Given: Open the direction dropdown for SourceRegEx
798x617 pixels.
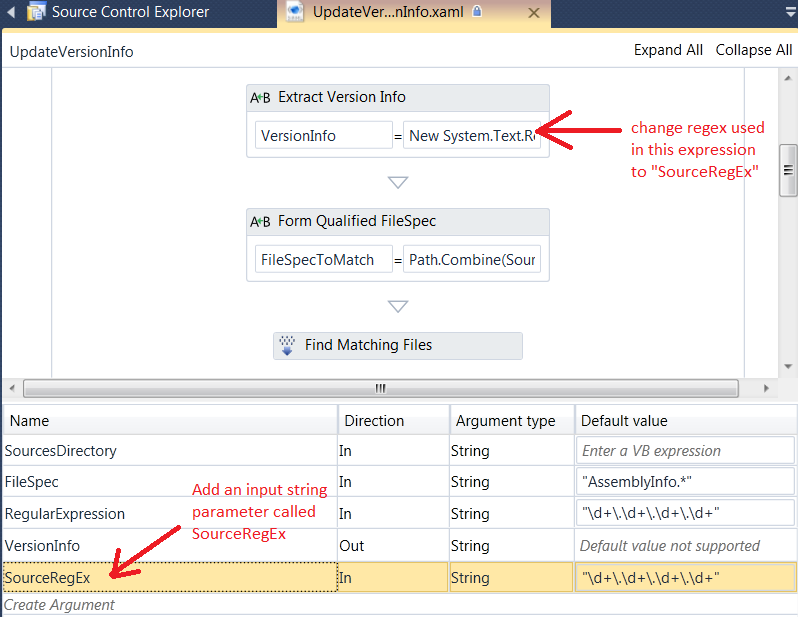Looking at the screenshot, I should click(393, 577).
